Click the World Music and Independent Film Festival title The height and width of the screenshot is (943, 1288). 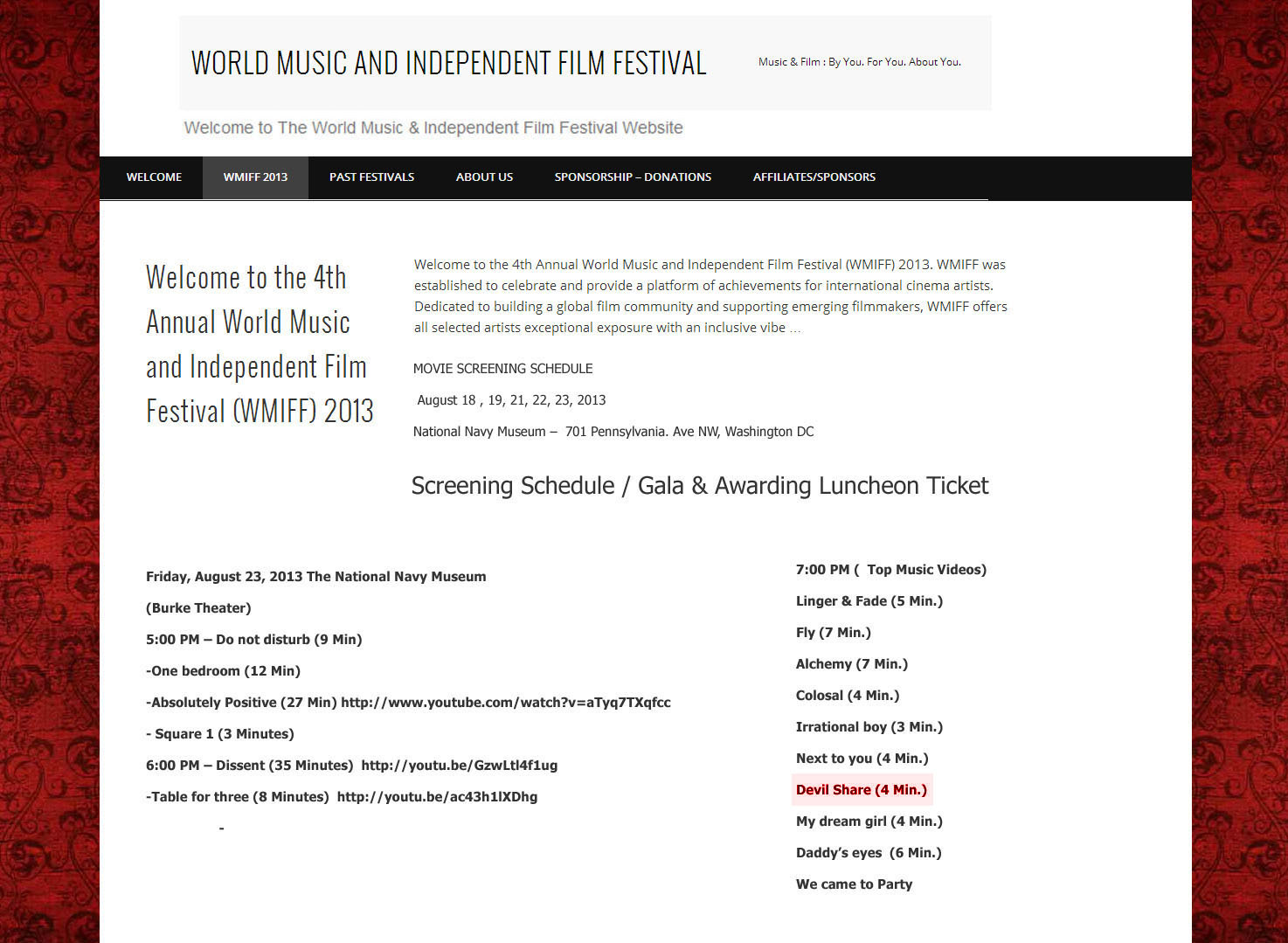[x=448, y=63]
